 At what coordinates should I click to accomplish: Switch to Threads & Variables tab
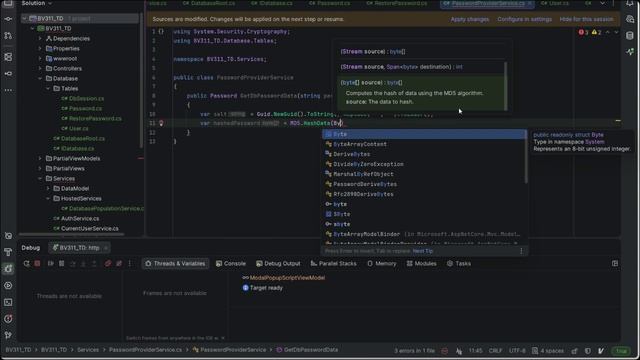pos(176,264)
